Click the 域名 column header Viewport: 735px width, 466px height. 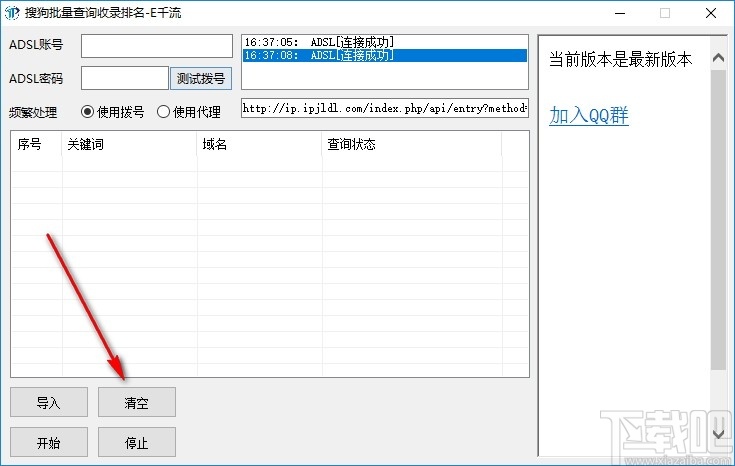[x=259, y=144]
